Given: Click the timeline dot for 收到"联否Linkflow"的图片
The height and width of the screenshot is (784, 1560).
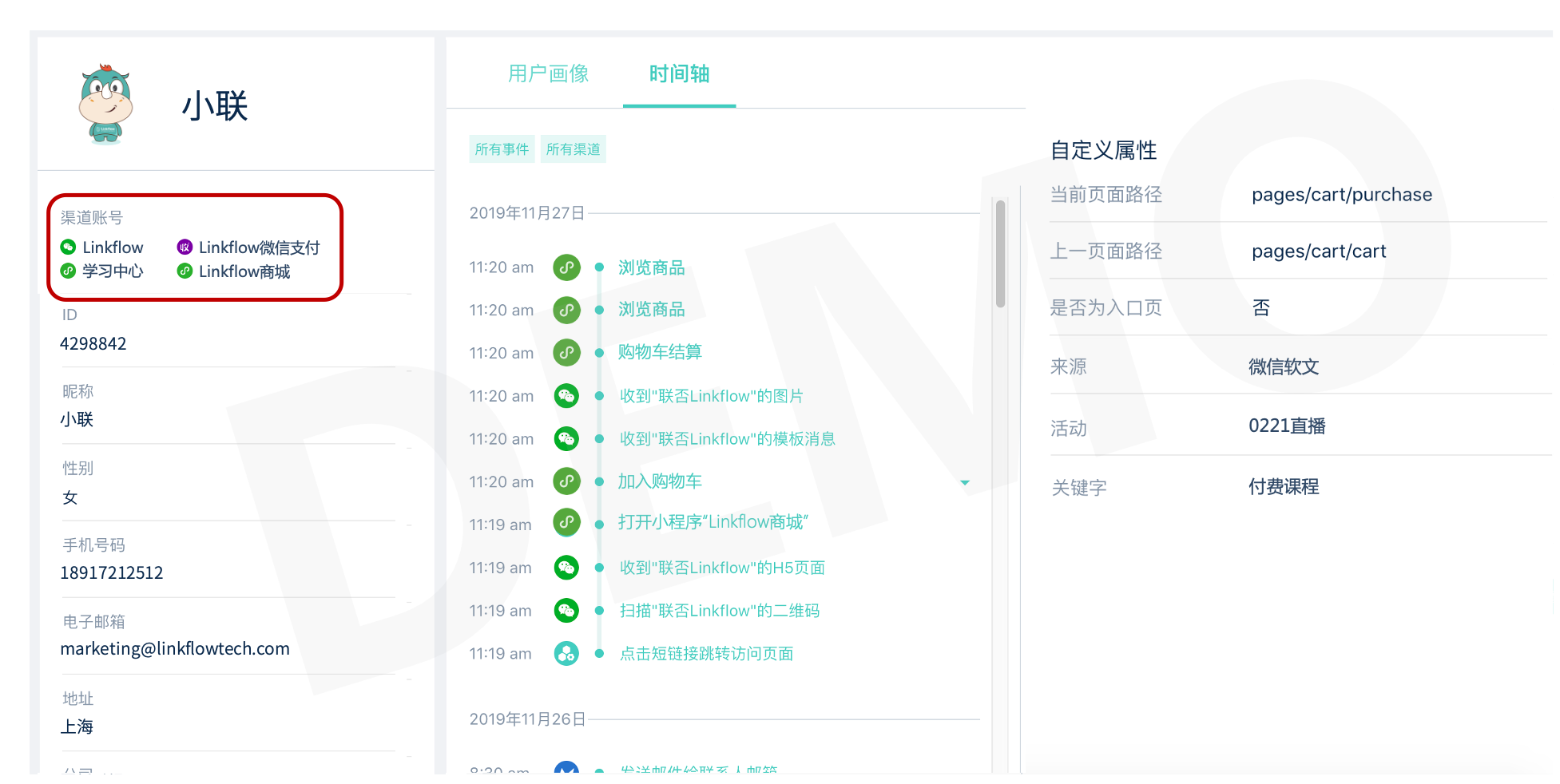Looking at the screenshot, I should [x=599, y=396].
